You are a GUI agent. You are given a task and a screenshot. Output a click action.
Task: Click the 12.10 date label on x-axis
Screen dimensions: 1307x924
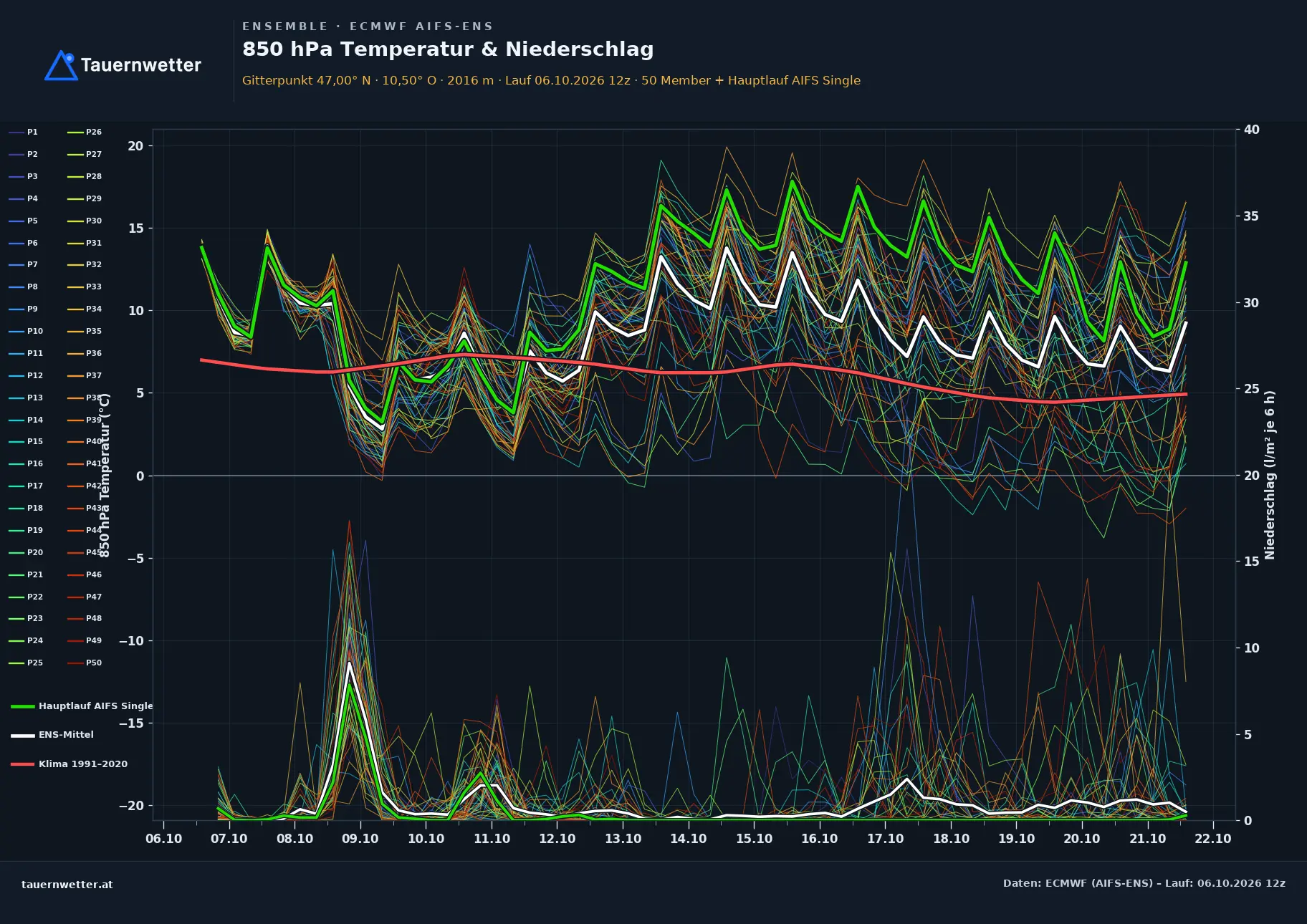[x=557, y=839]
